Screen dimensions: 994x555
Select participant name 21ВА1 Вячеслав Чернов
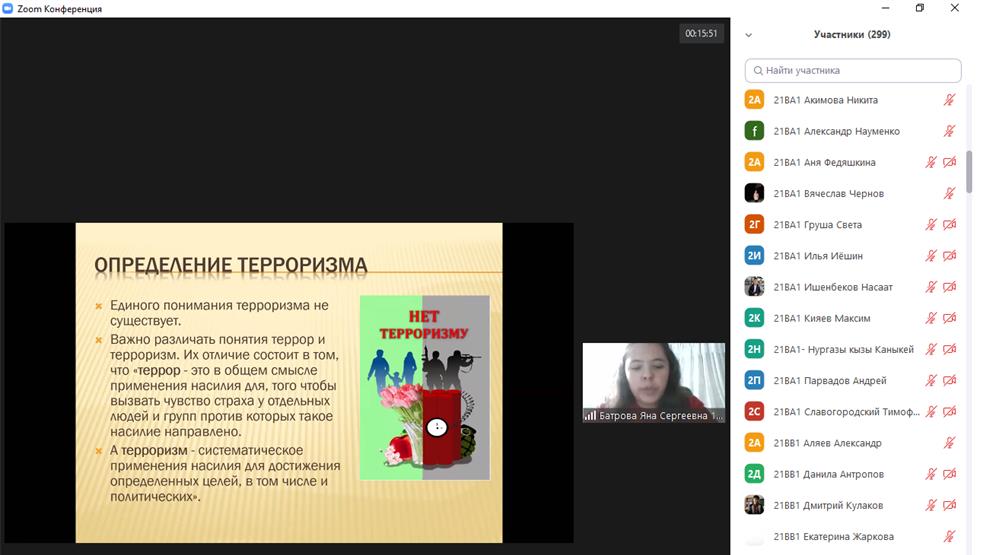coord(829,193)
